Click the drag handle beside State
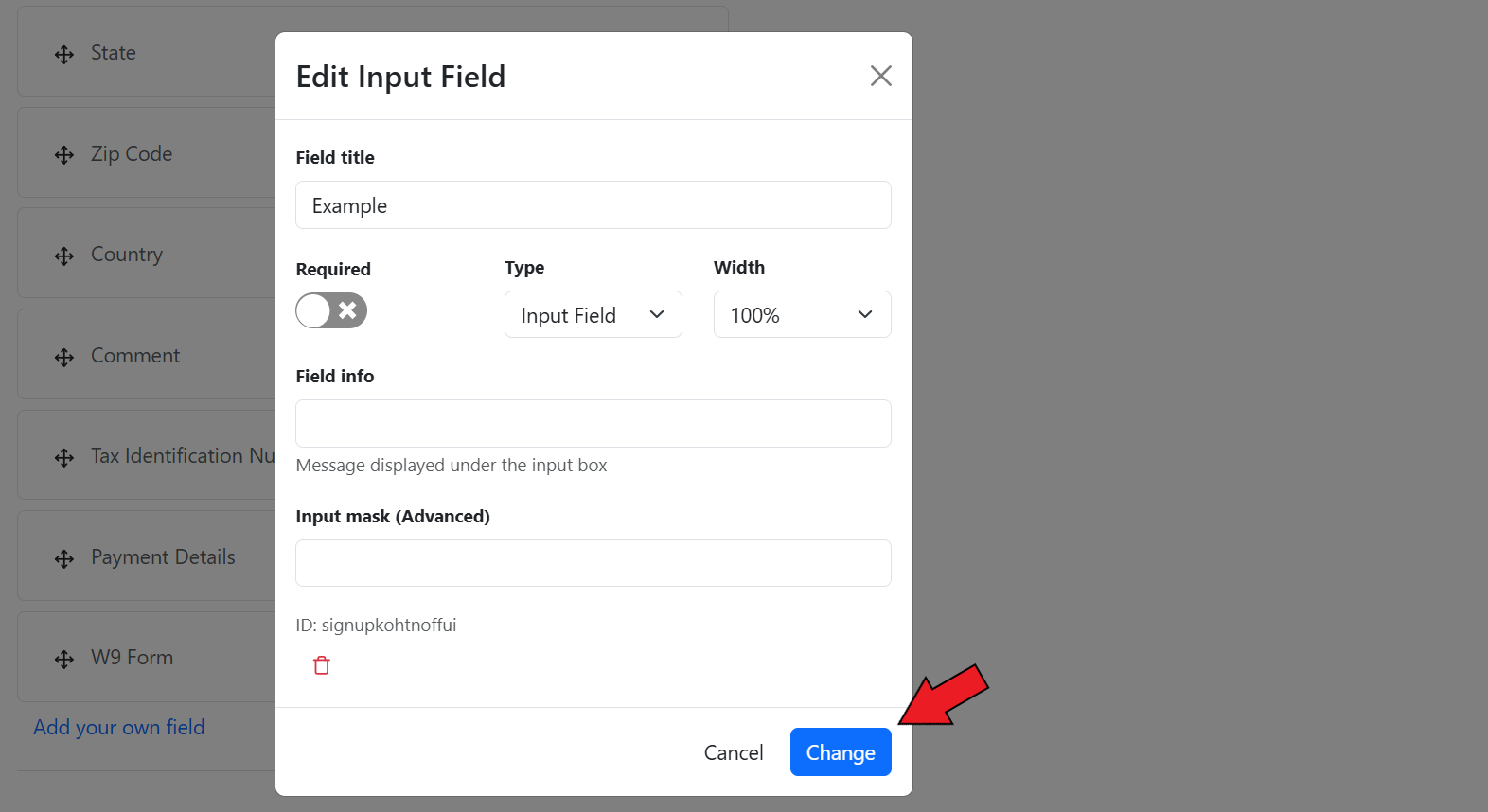This screenshot has width=1488, height=812. coord(64,54)
